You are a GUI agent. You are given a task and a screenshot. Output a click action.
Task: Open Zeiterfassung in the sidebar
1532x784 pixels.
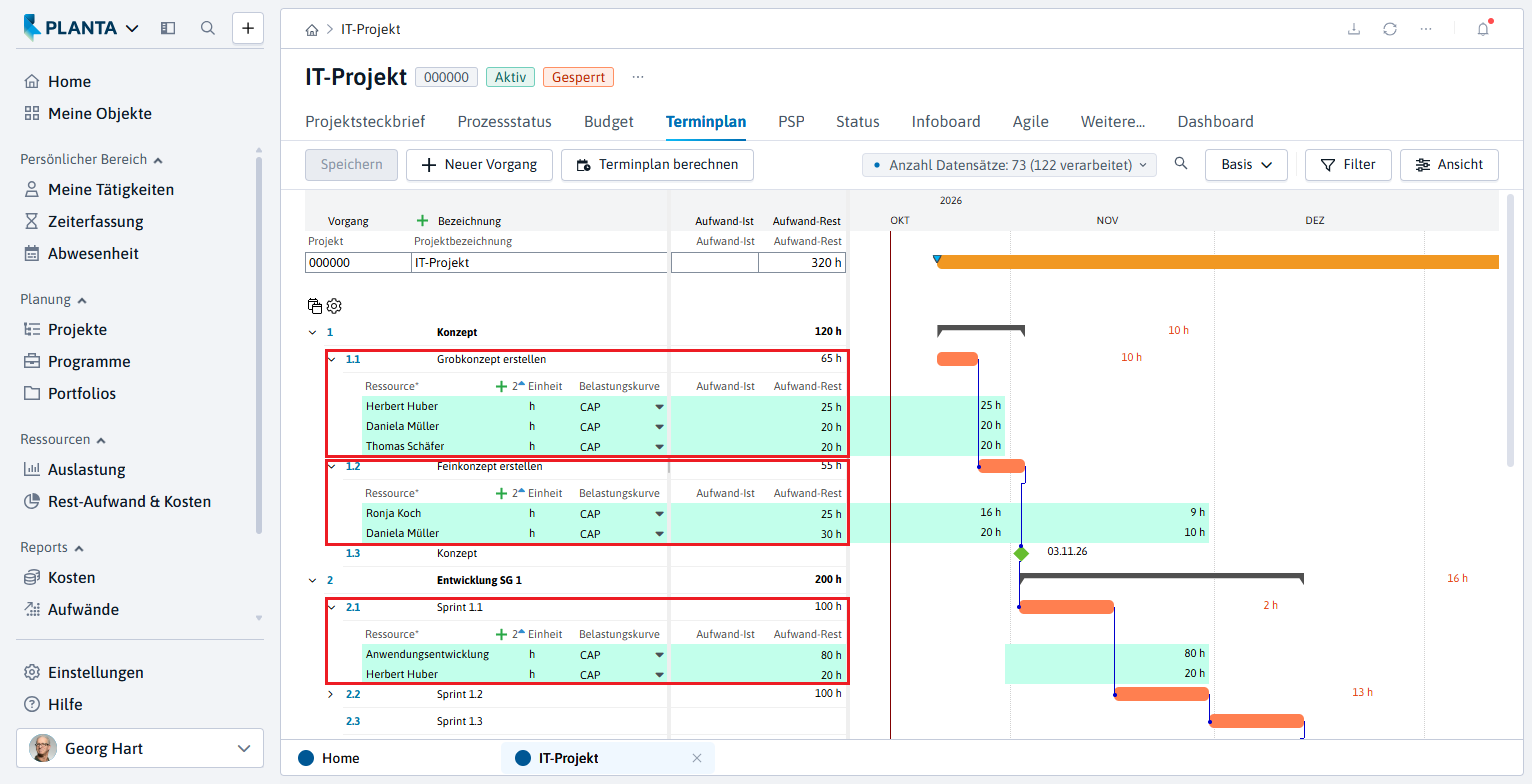pos(96,222)
